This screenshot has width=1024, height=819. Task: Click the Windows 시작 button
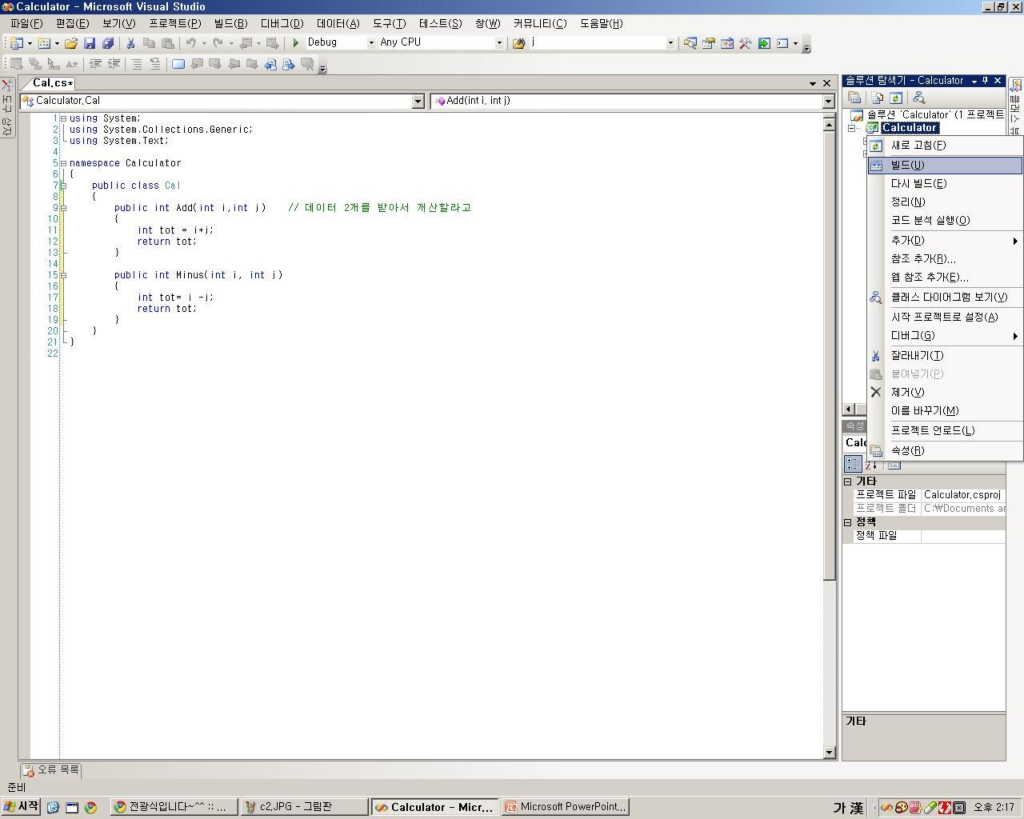(x=21, y=807)
